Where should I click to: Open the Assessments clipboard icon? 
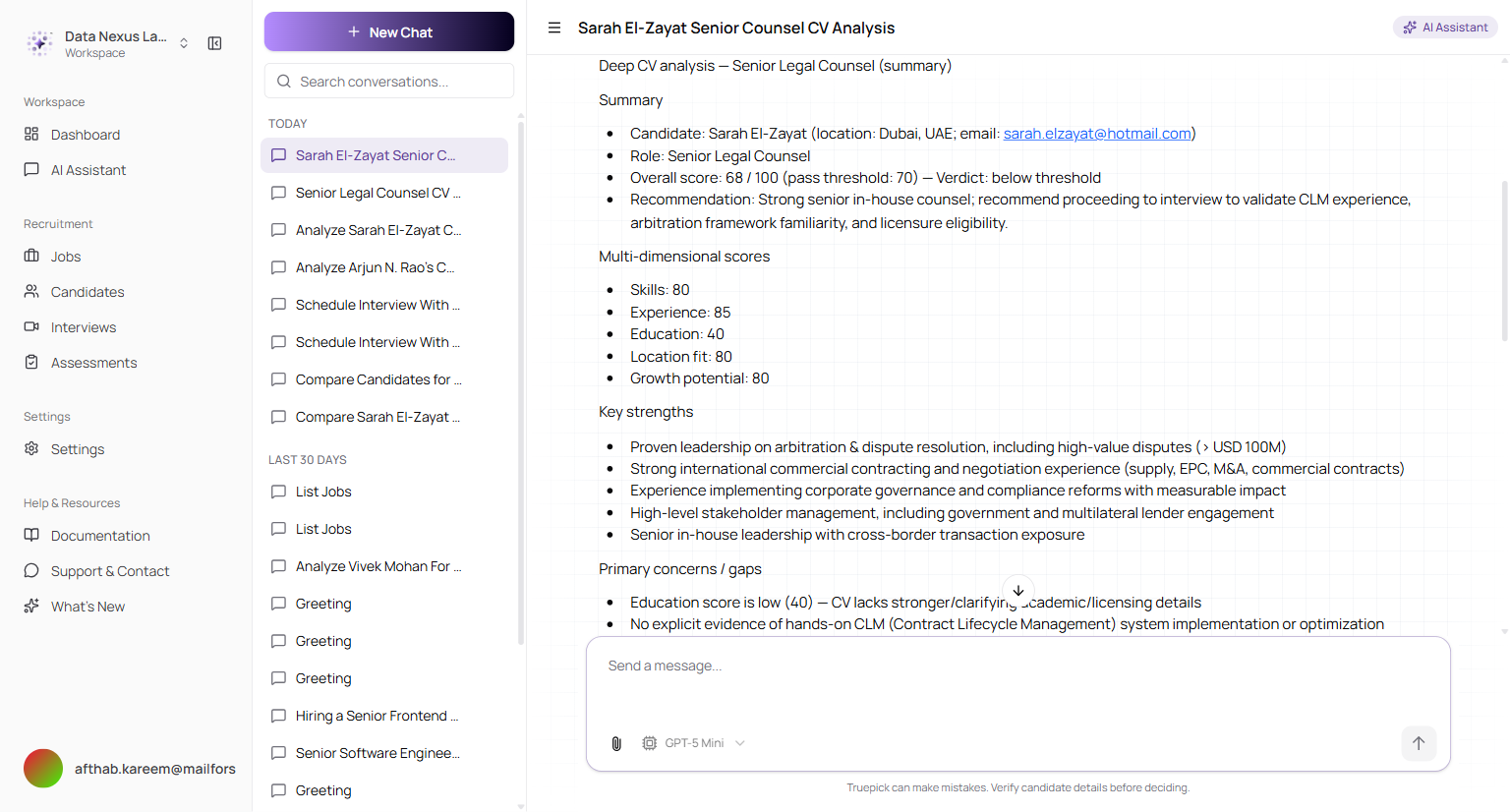(31, 362)
